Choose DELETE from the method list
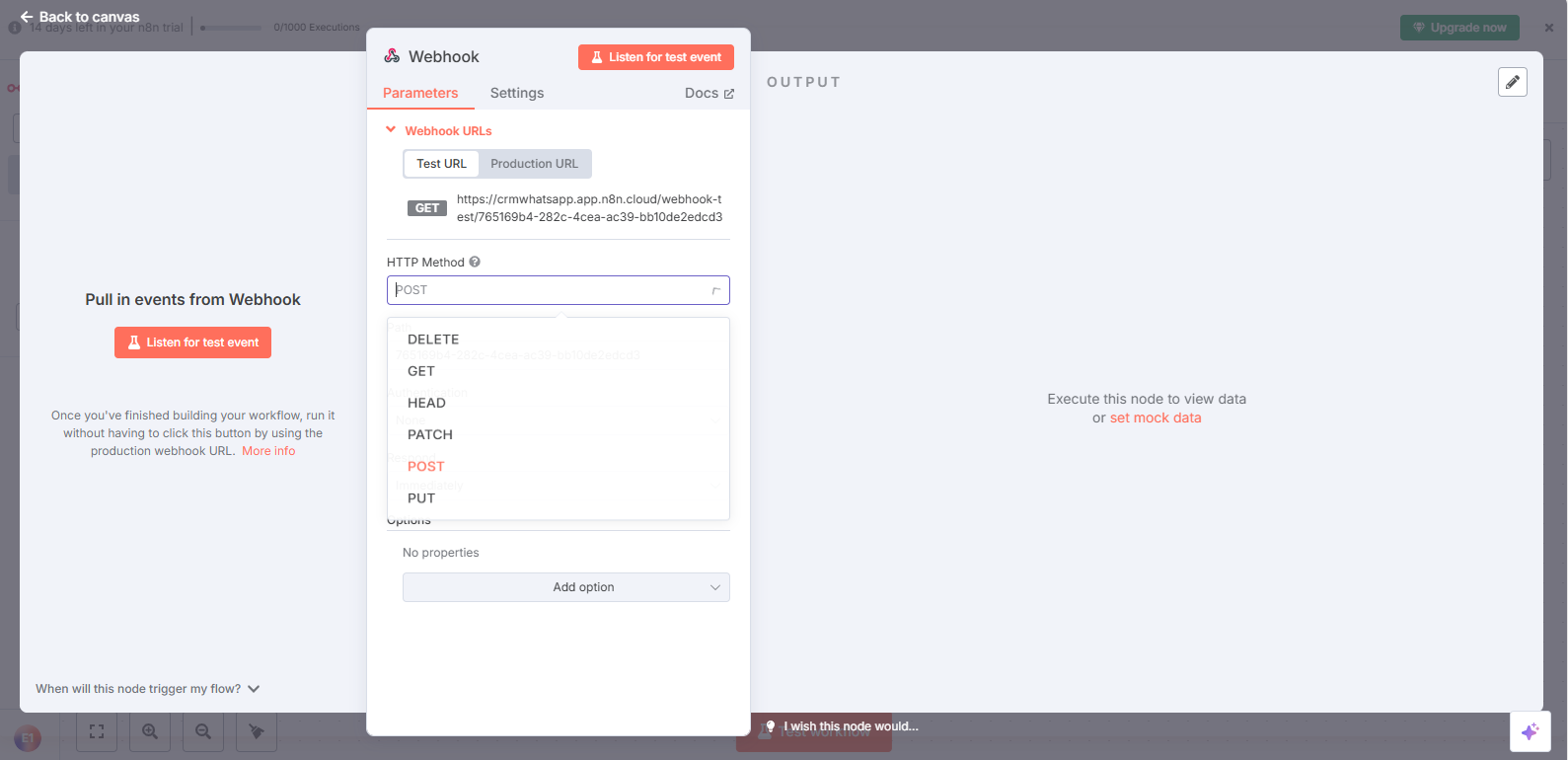 [x=559, y=340]
